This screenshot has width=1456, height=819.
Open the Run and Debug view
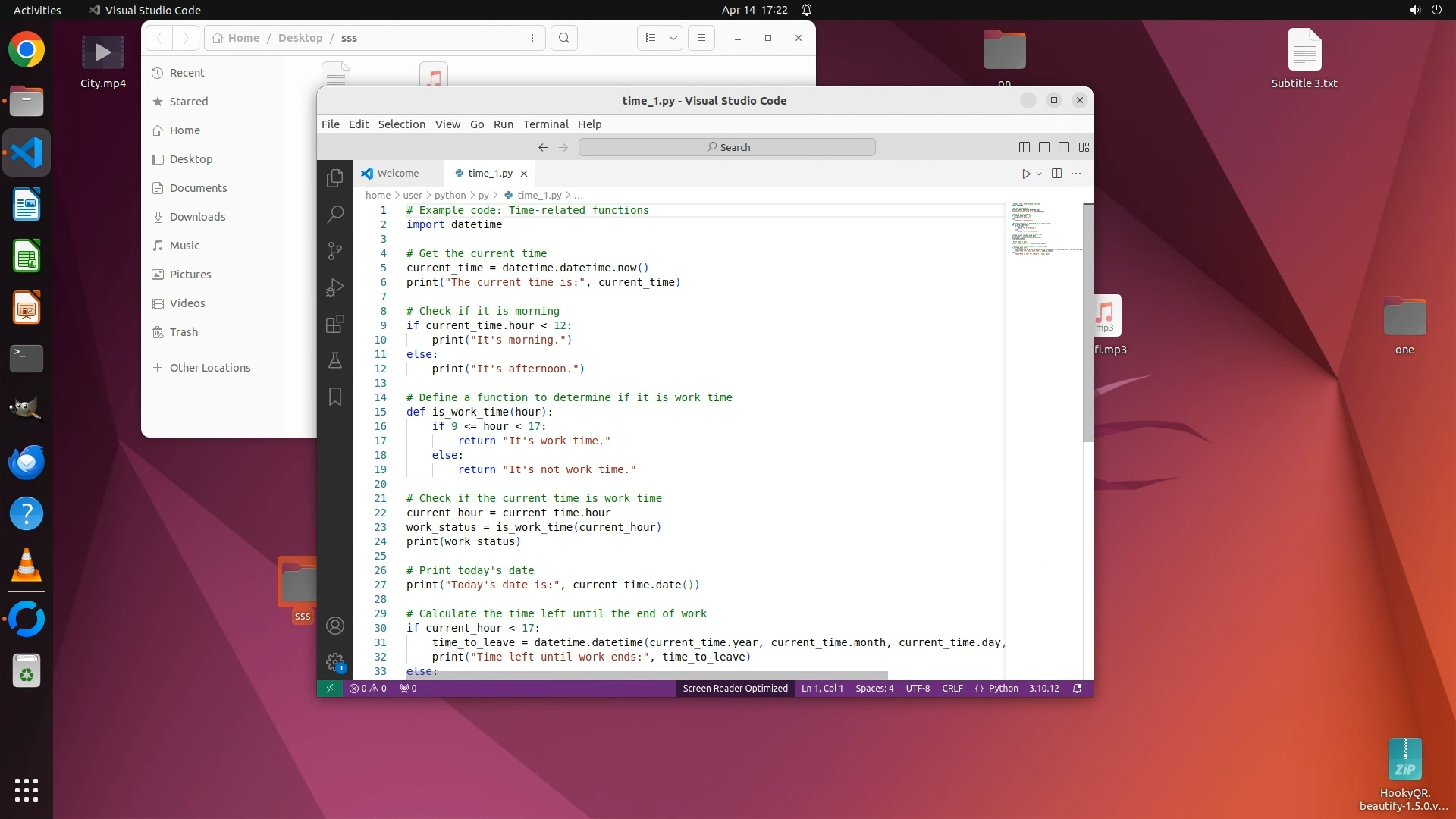coord(334,287)
